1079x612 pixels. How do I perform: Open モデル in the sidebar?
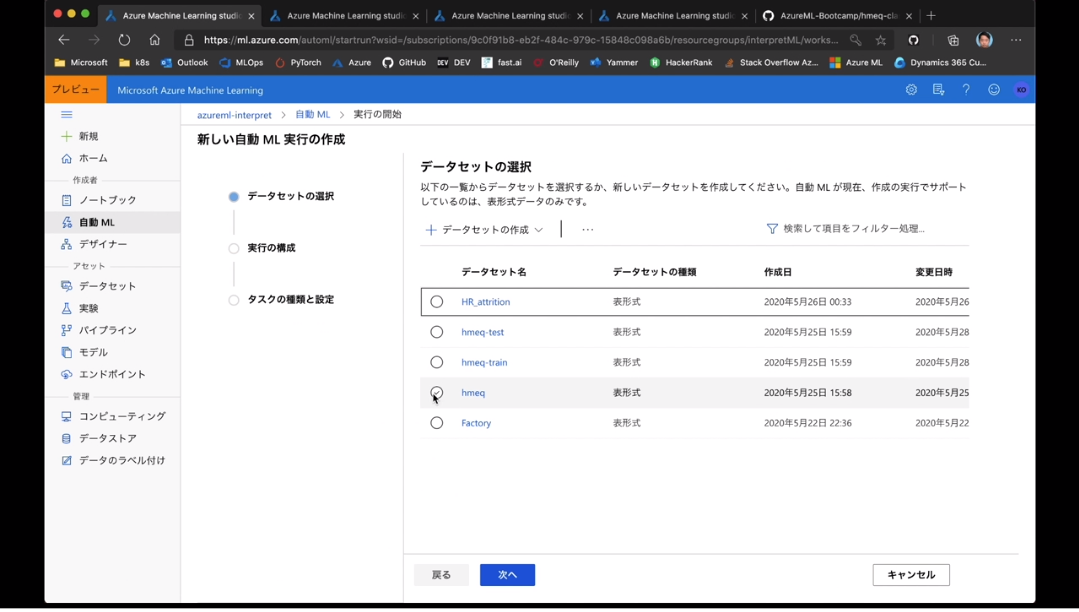[x=85, y=352]
